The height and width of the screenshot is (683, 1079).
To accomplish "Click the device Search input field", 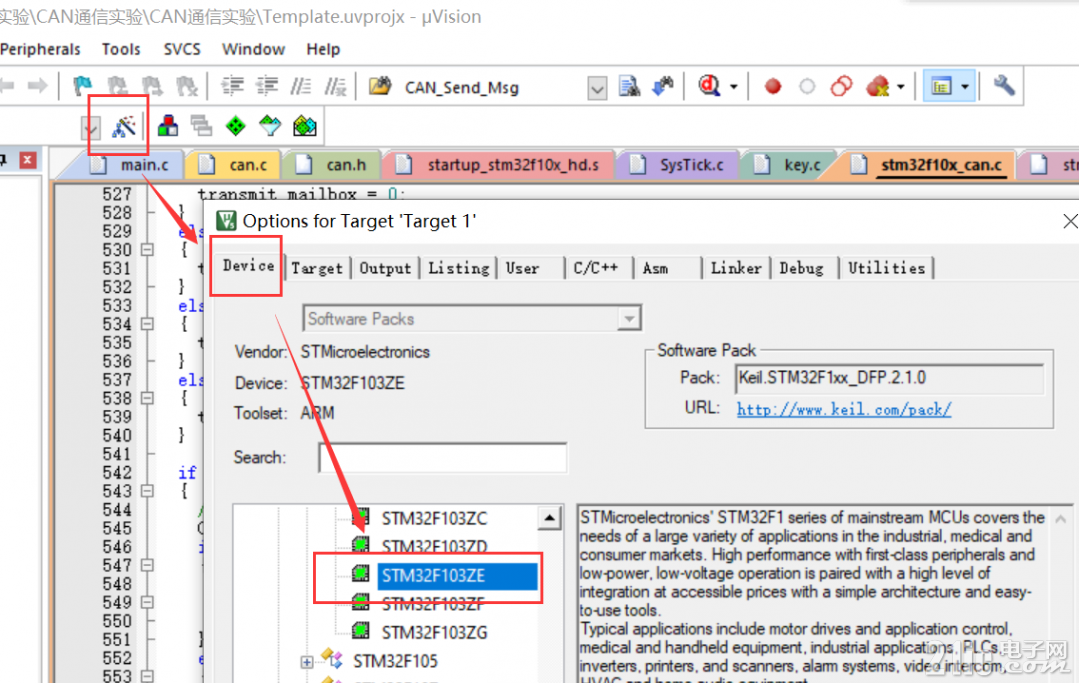I will (443, 458).
